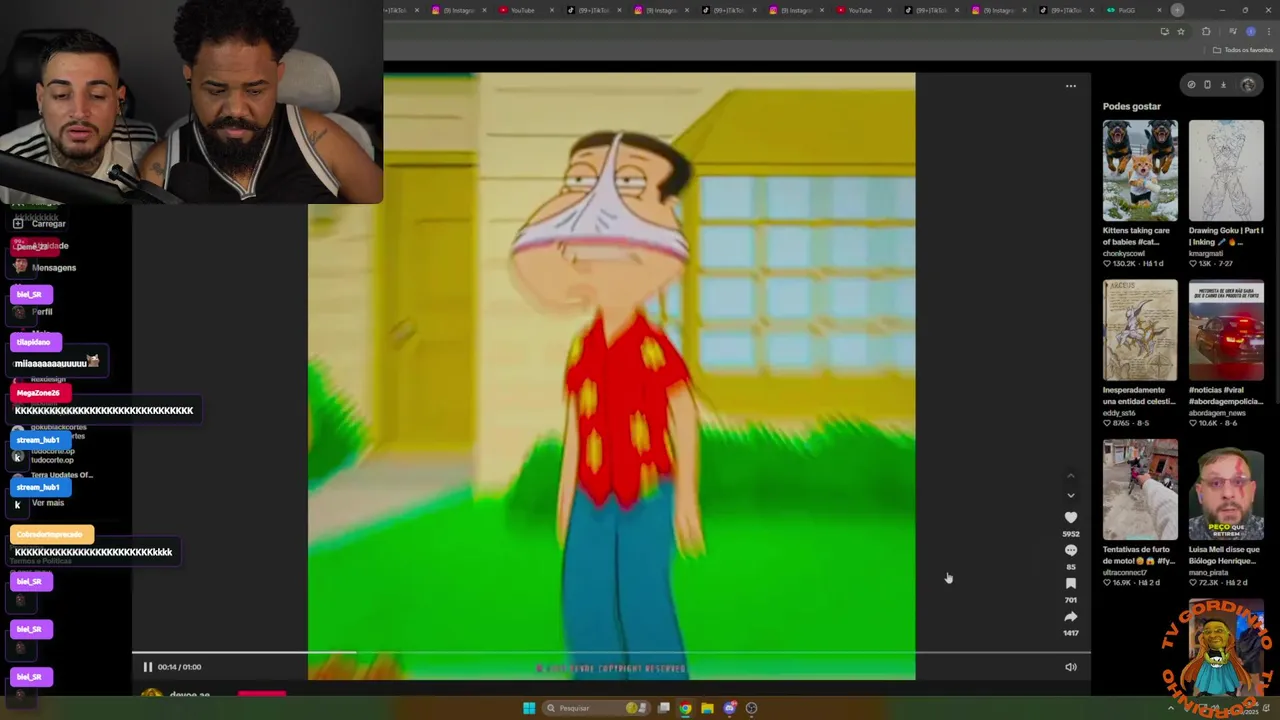This screenshot has height=720, width=1280.
Task: Open Chrome from the taskbar
Action: coord(685,708)
